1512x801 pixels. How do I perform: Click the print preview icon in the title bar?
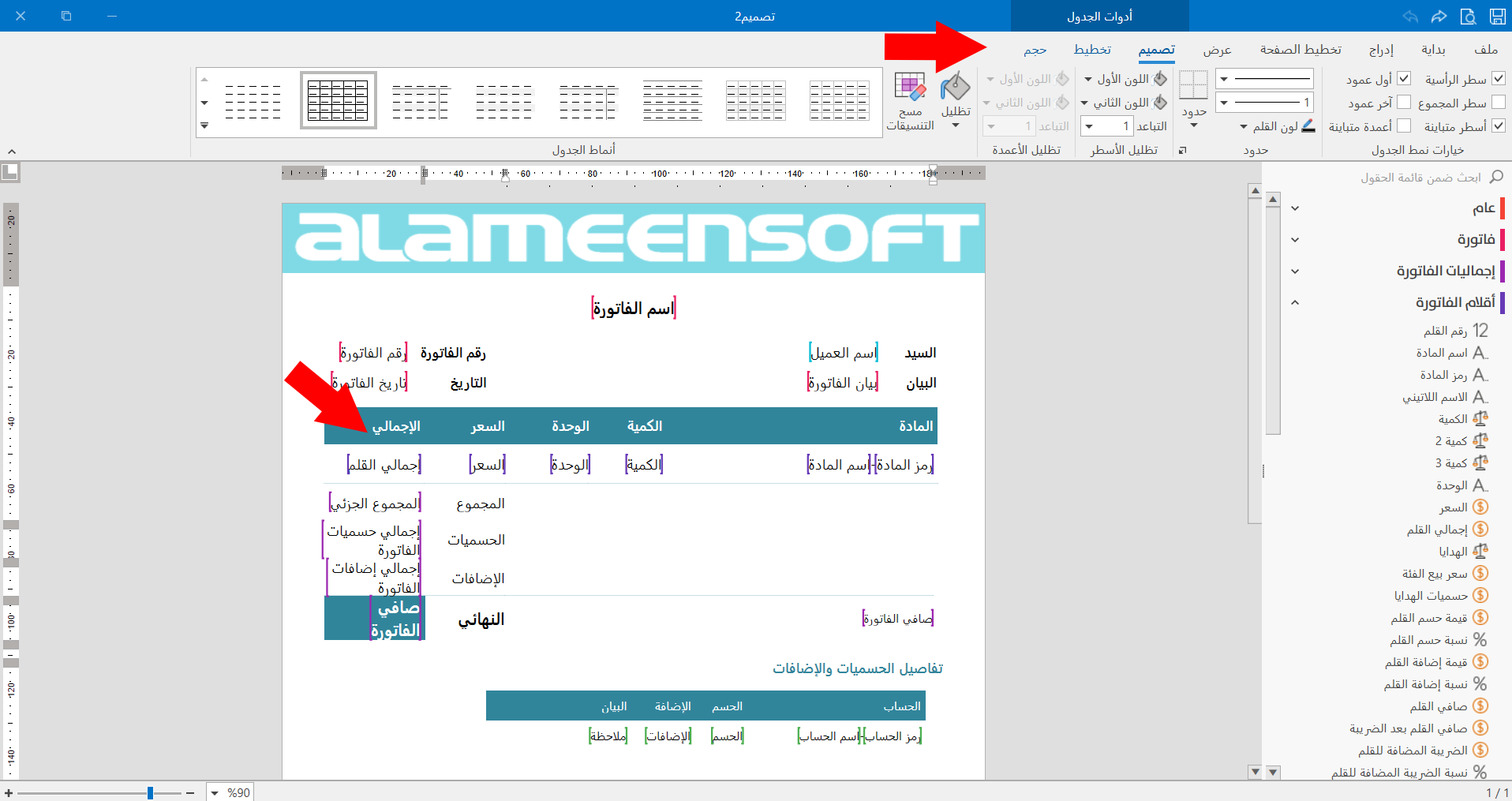click(x=1468, y=16)
